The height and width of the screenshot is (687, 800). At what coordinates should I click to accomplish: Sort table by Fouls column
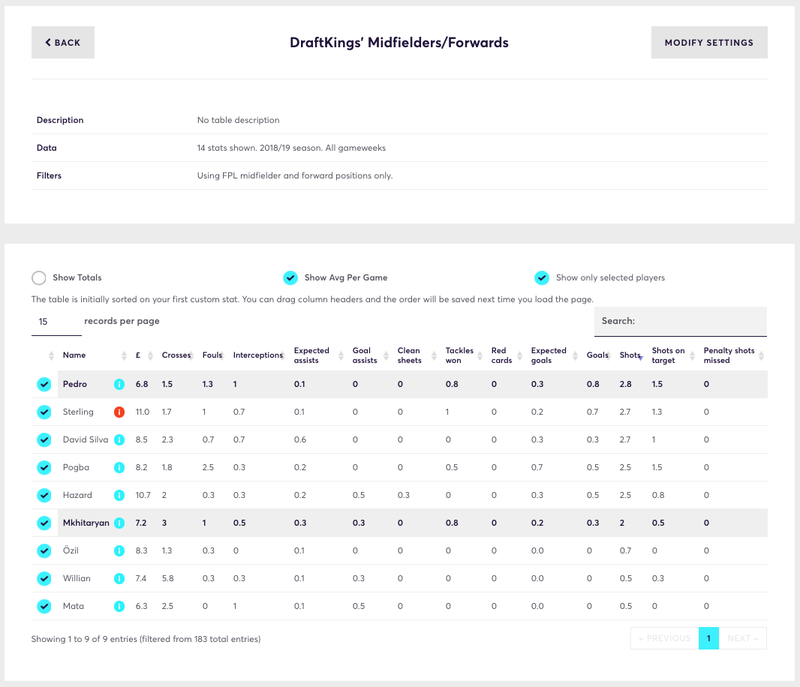pos(212,355)
